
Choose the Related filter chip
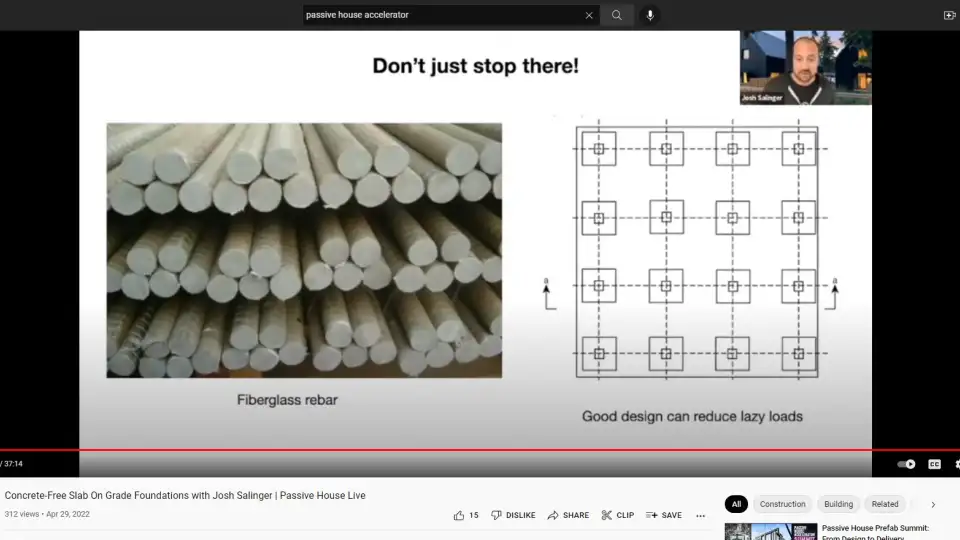(x=884, y=504)
